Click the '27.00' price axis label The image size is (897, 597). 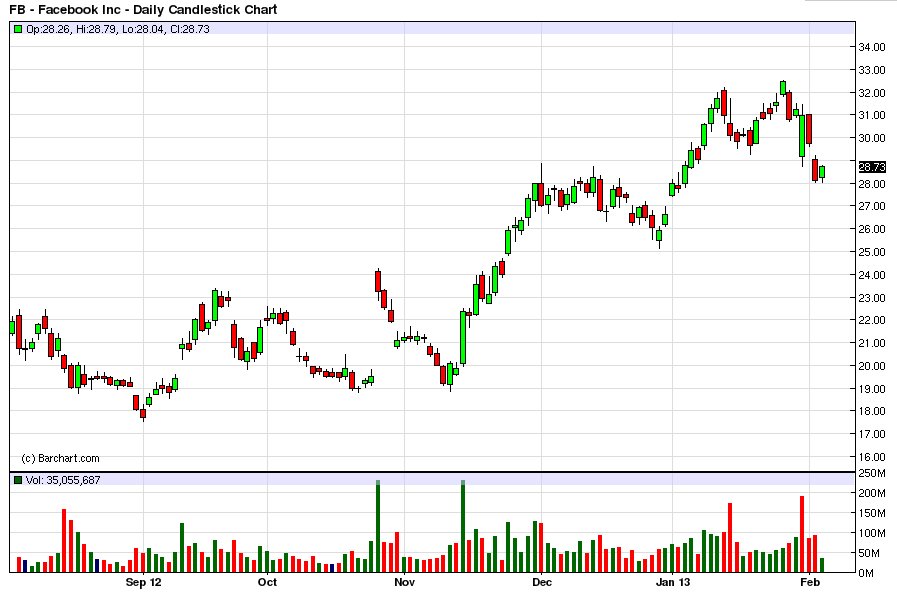pos(871,206)
